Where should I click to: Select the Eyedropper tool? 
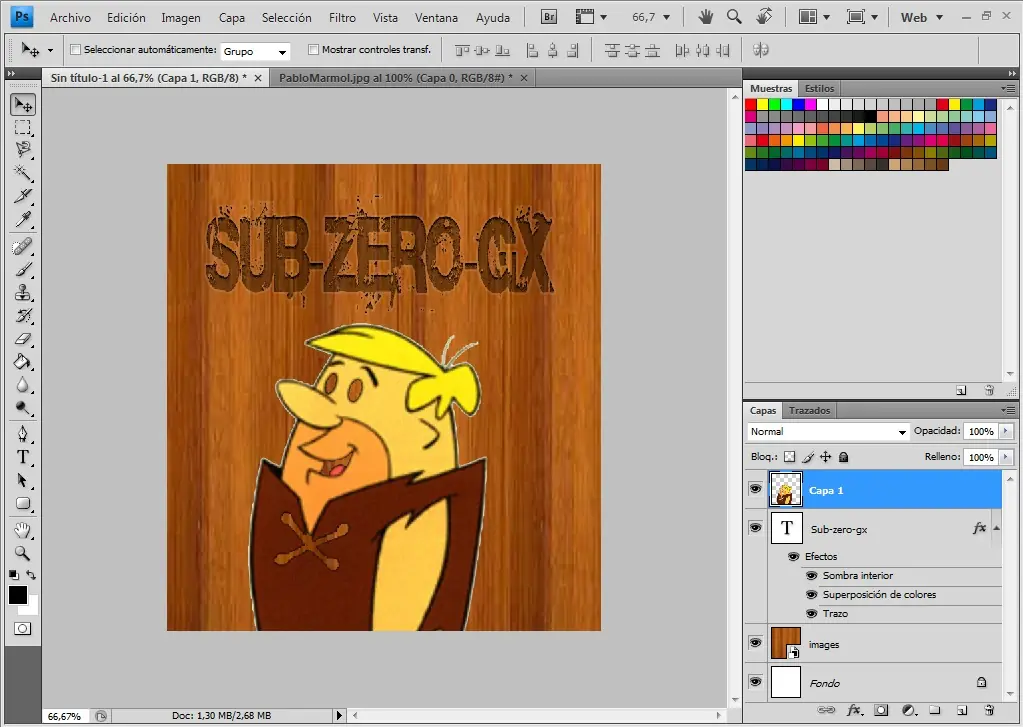23,219
